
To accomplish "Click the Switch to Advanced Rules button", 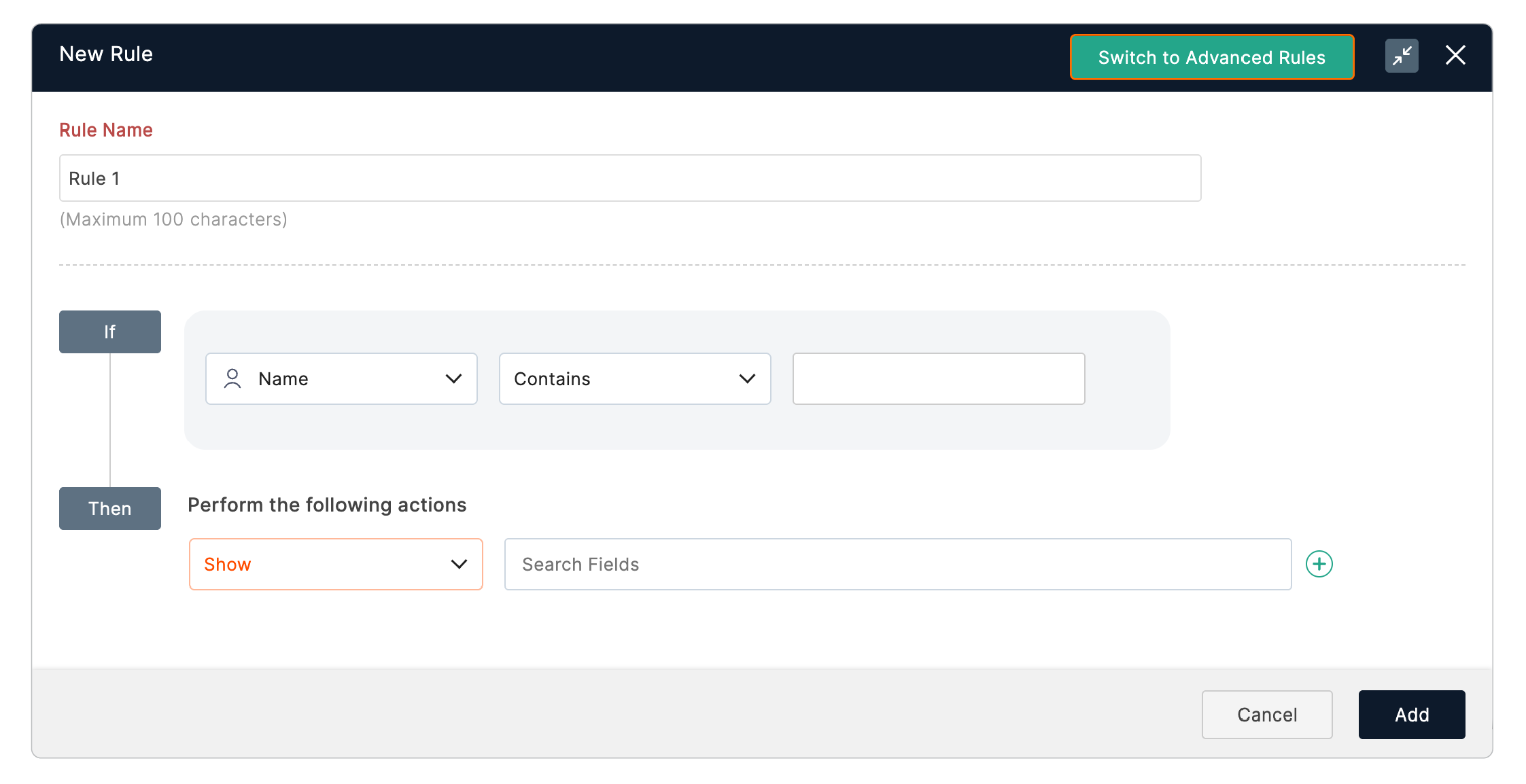I will coord(1211,58).
